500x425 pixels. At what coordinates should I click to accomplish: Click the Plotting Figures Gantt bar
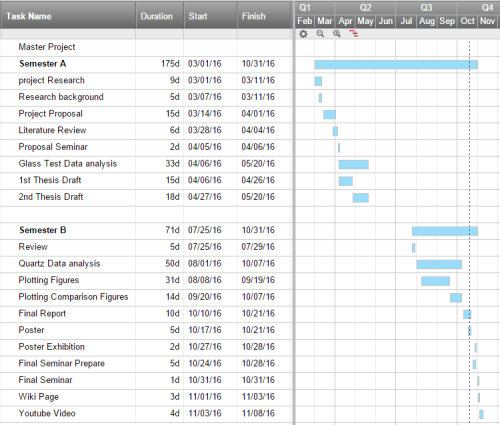tap(435, 281)
